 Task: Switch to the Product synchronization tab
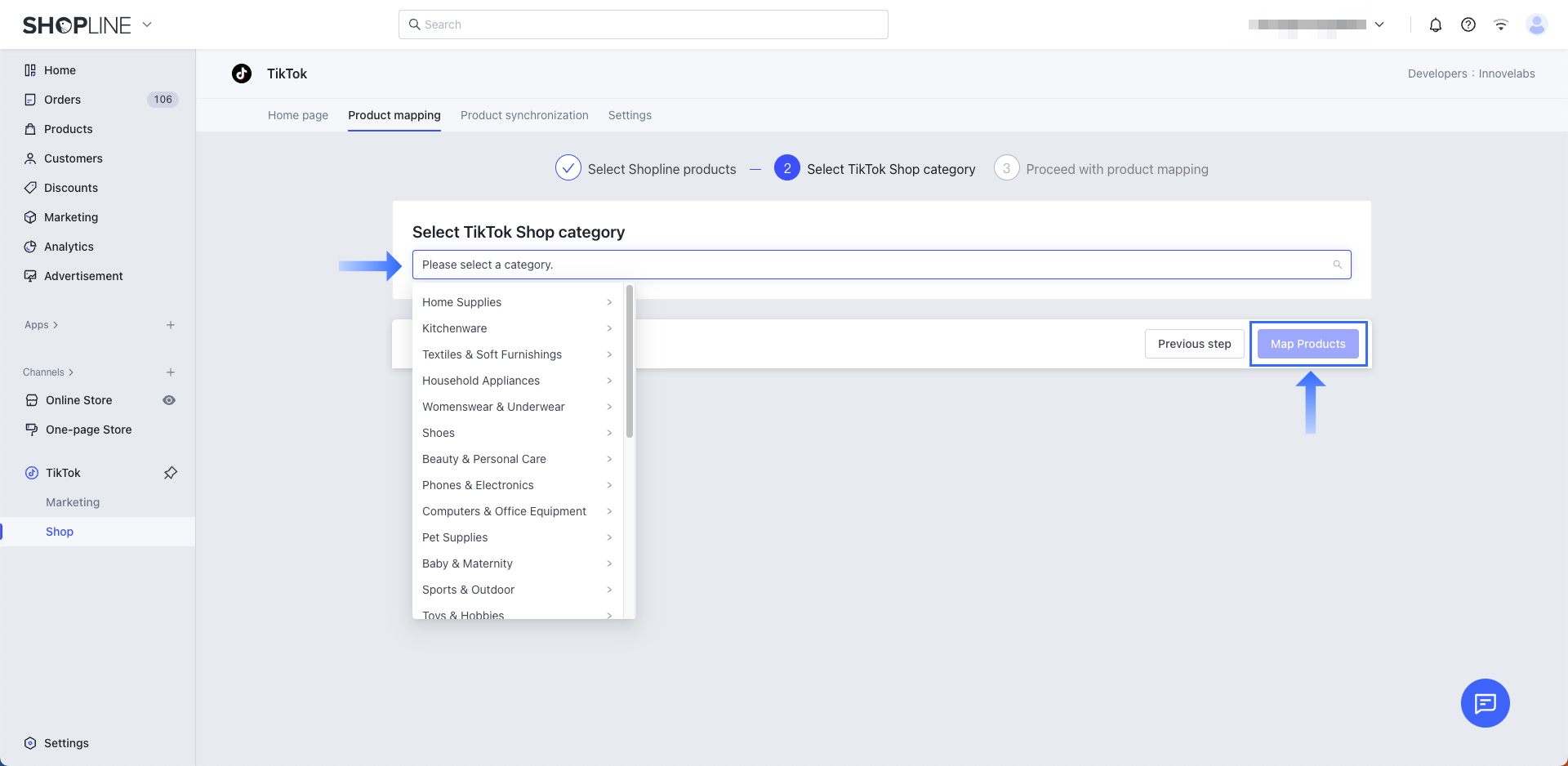pos(524,115)
